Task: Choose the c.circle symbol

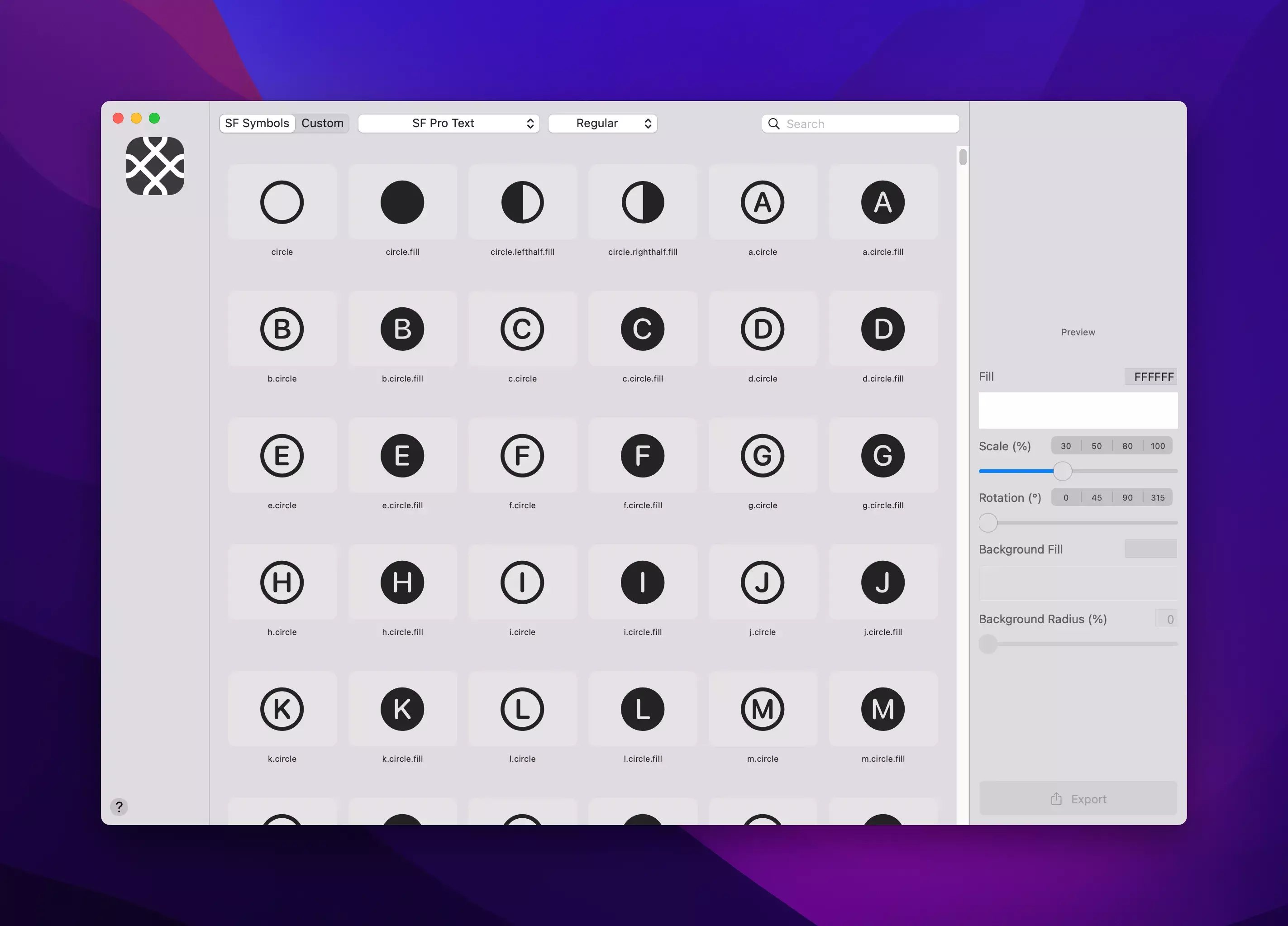Action: [522, 329]
